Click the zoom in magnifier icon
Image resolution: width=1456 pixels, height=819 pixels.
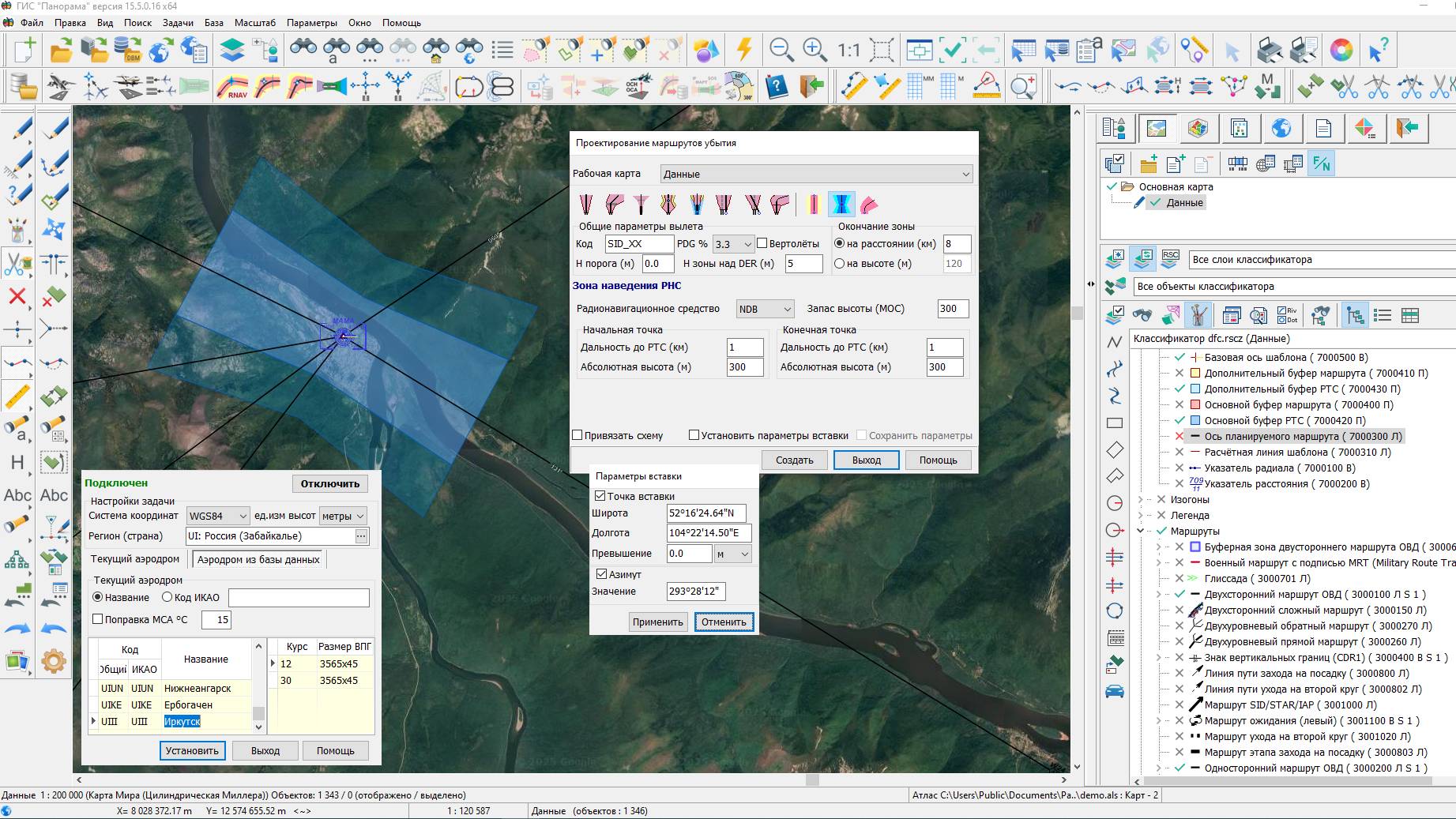815,51
